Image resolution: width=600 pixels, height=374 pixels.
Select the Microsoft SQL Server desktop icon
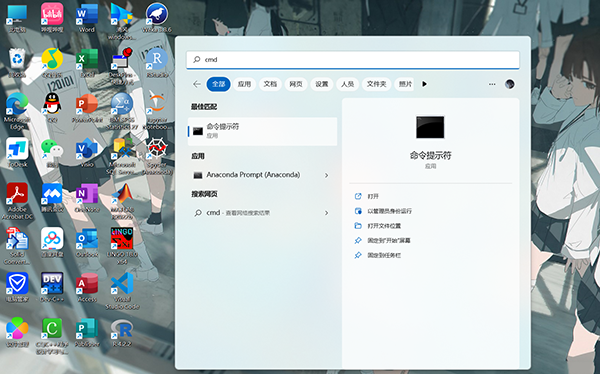pyautogui.click(x=122, y=156)
